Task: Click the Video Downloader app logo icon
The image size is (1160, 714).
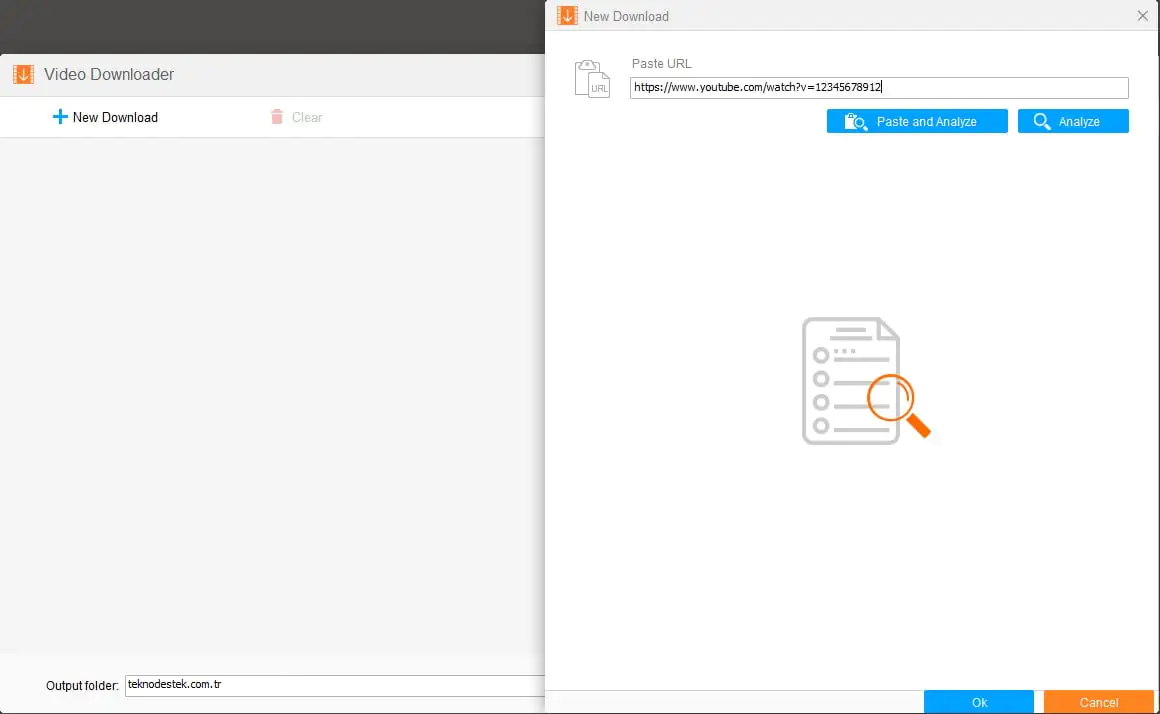Action: pyautogui.click(x=24, y=74)
